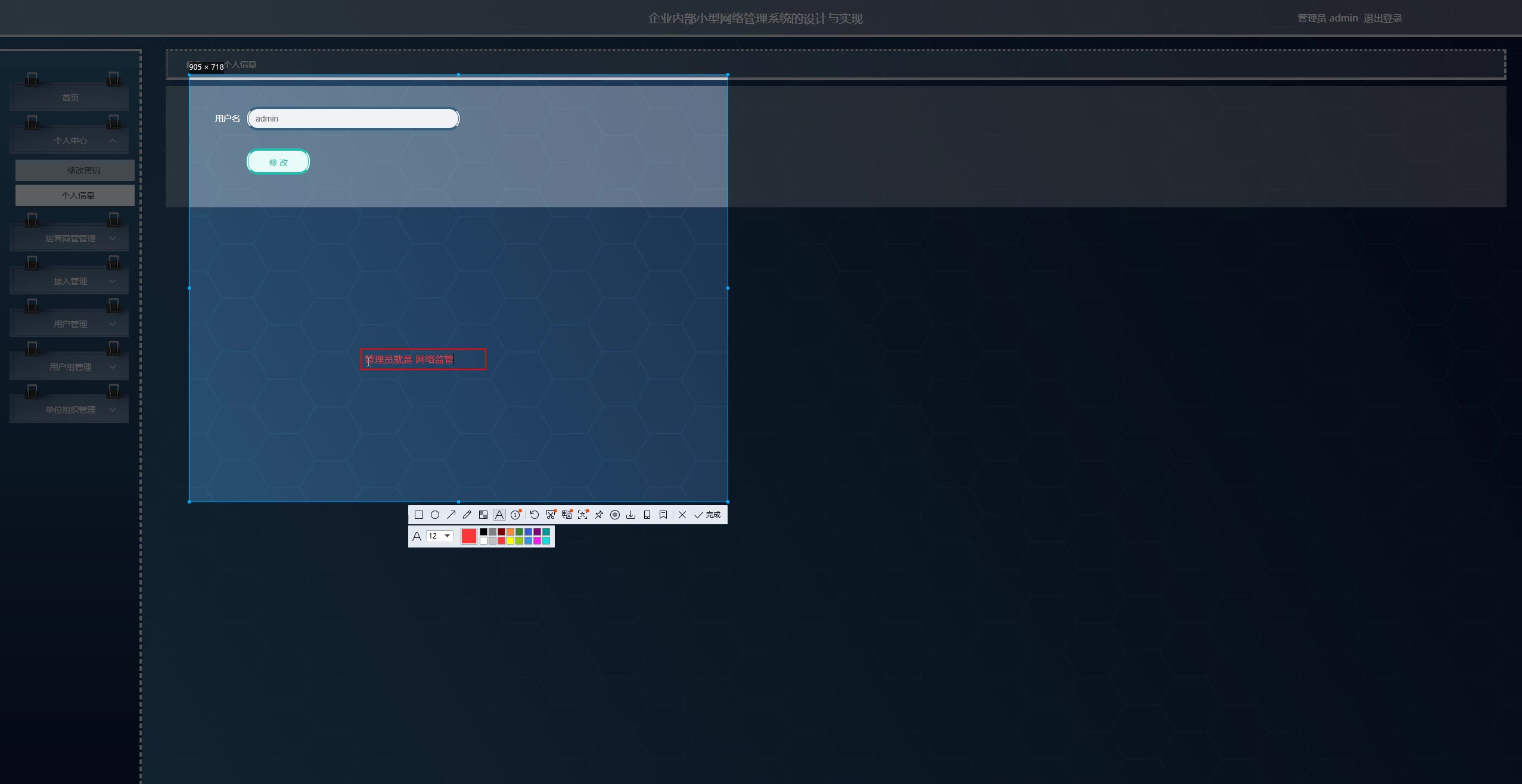Click the undo annotation icon
1522x784 pixels.
pyautogui.click(x=535, y=515)
